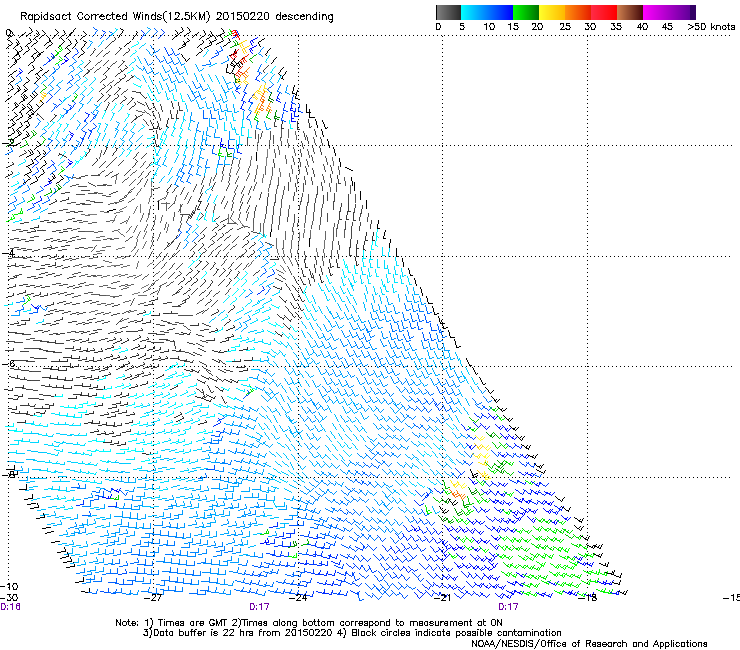Click the yellow wind barbs above latitude -8
This screenshot has height=650, width=740.
(482, 456)
